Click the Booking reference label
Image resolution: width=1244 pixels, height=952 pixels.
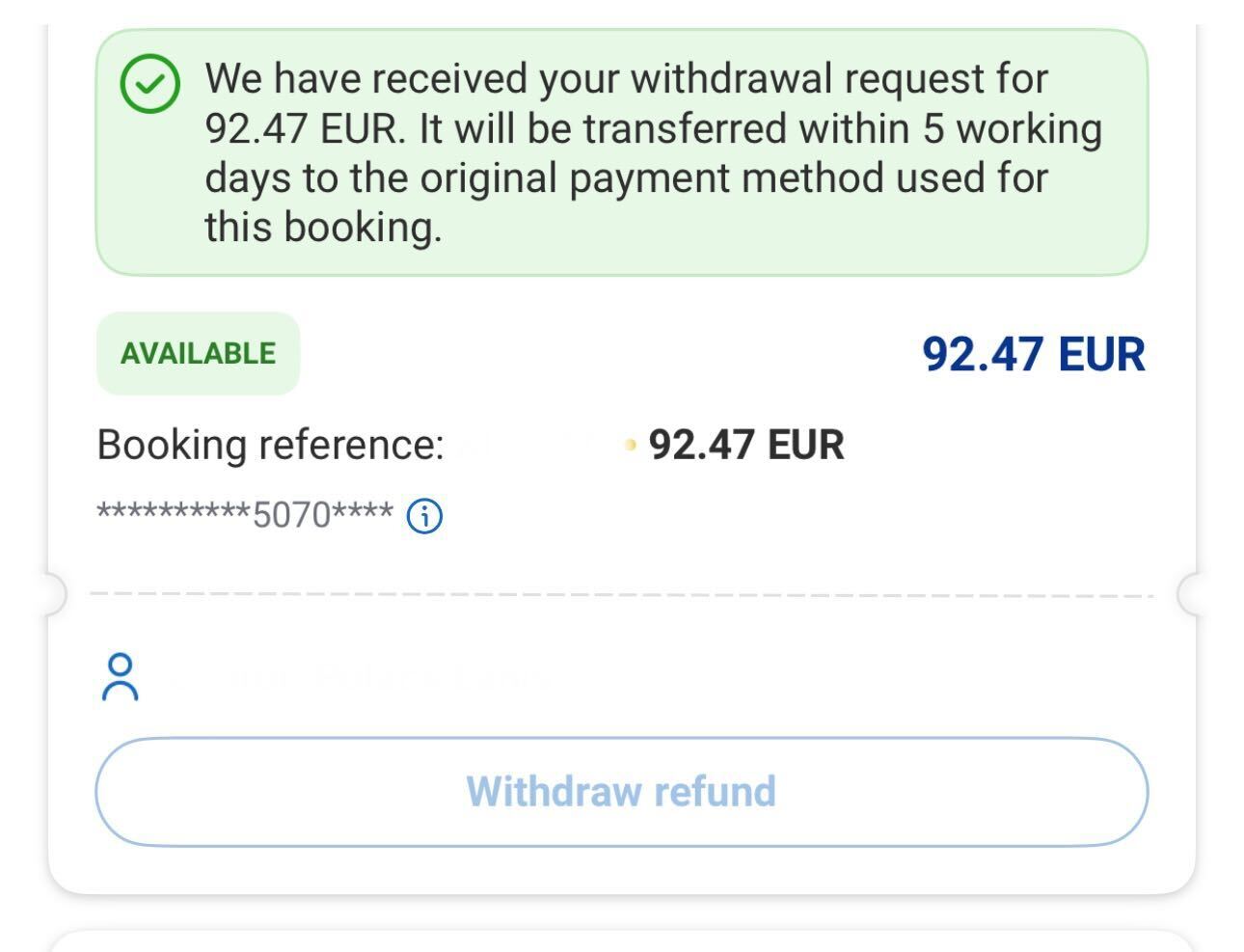[270, 445]
